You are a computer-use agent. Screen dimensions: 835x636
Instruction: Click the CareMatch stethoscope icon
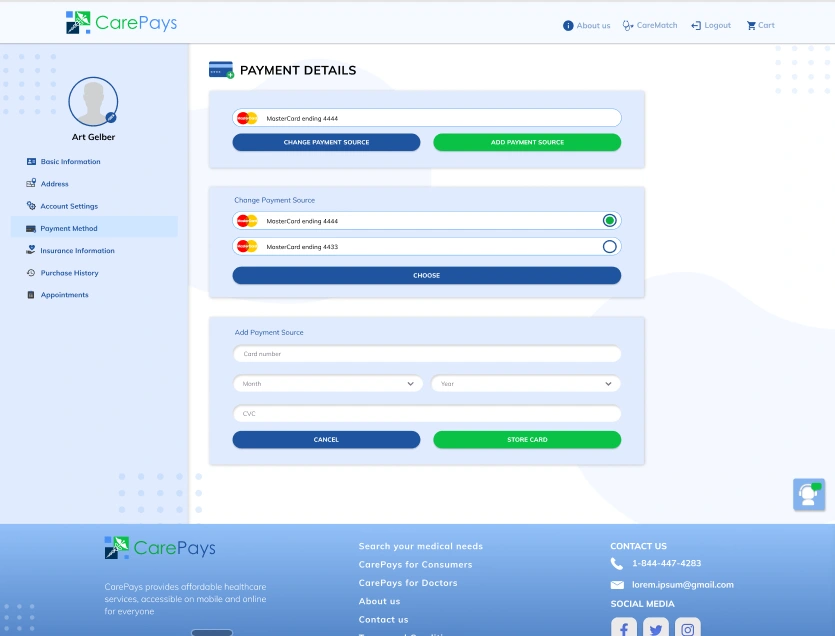click(x=628, y=26)
